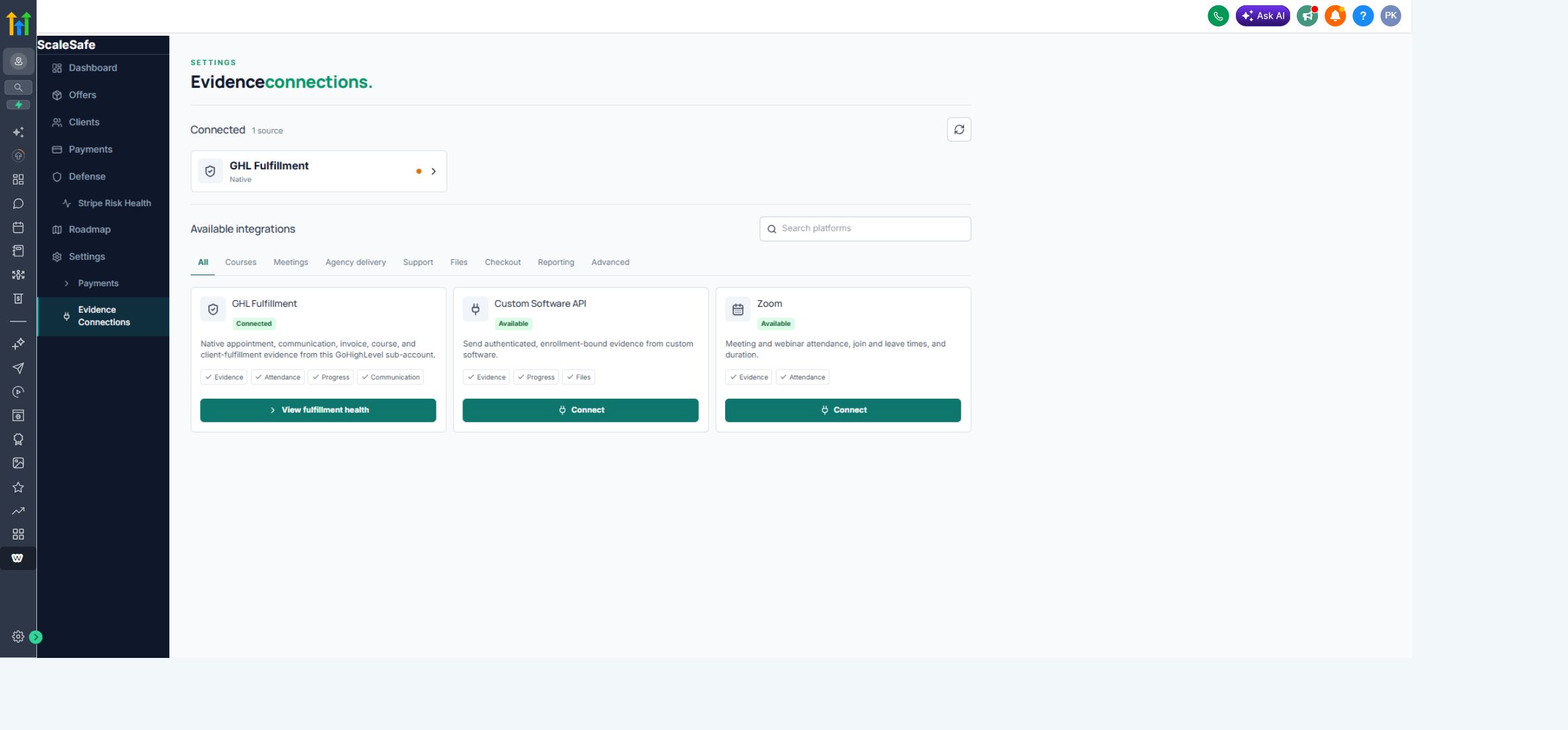This screenshot has height=730, width=1568.
Task: Open the calendar icon in left rail
Action: pos(19,227)
